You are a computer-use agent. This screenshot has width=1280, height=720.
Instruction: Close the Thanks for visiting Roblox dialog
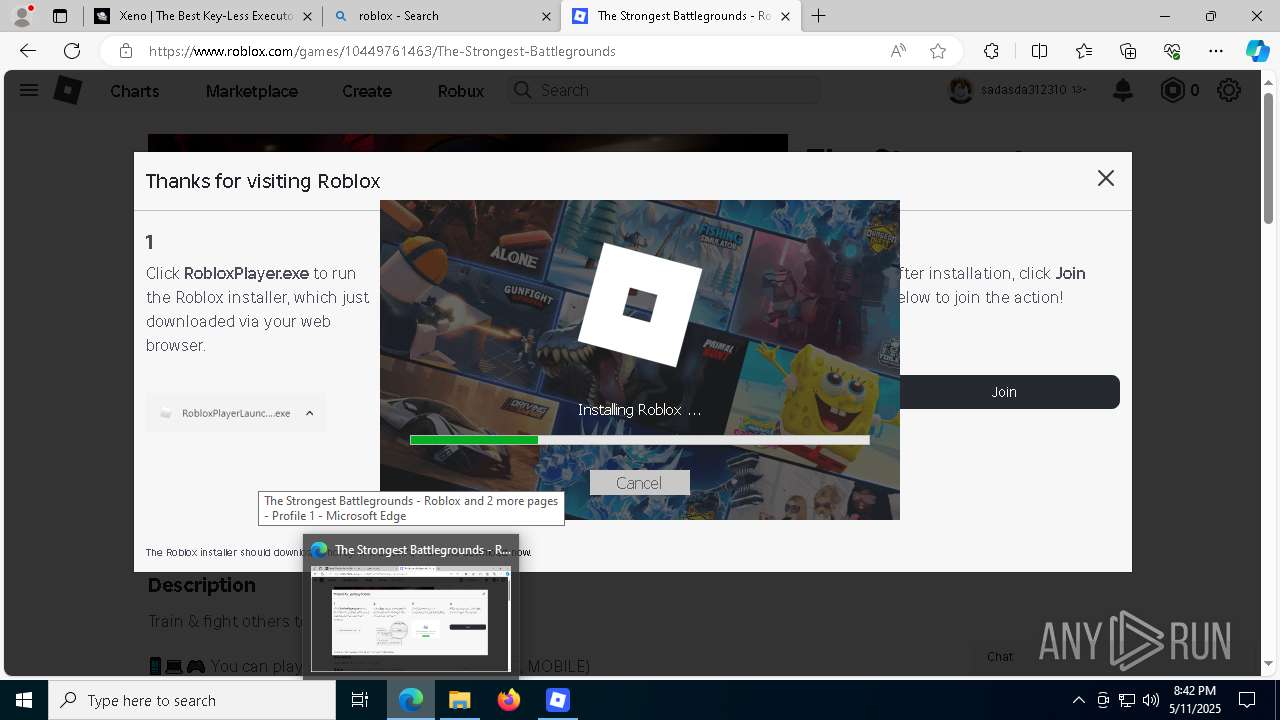(x=1105, y=178)
